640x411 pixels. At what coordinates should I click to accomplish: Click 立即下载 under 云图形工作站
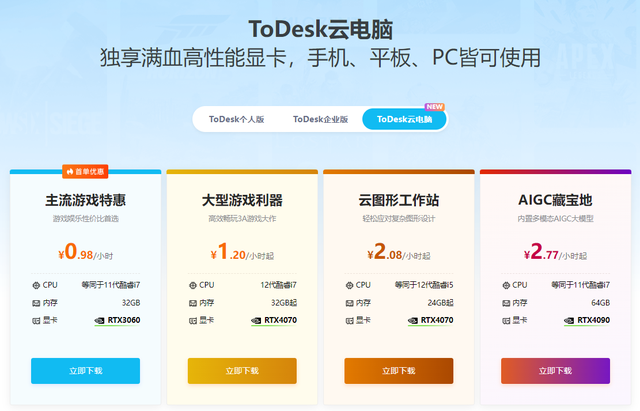pos(399,371)
